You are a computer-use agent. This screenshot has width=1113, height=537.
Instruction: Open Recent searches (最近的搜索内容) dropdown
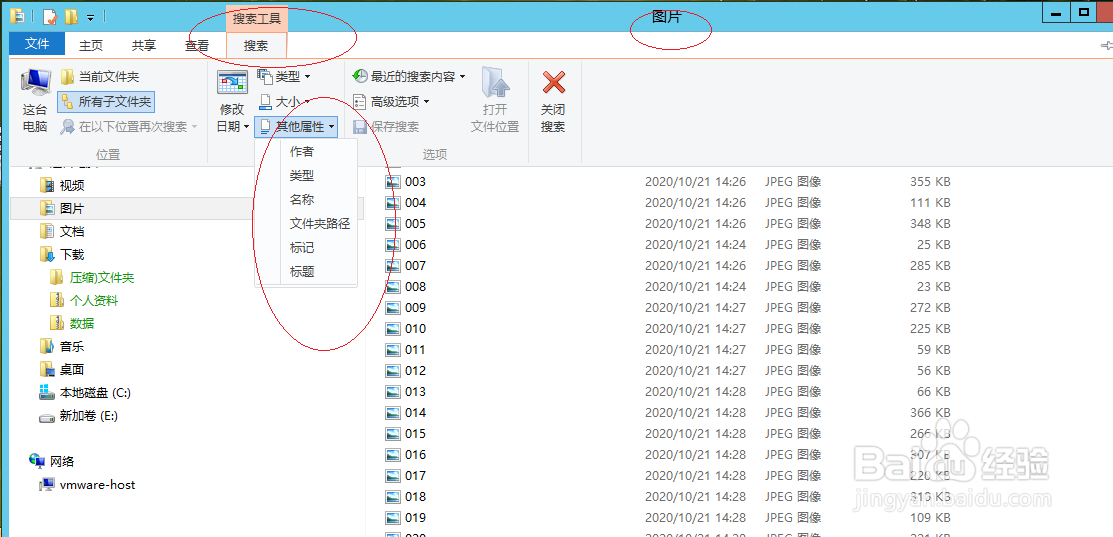pyautogui.click(x=409, y=76)
